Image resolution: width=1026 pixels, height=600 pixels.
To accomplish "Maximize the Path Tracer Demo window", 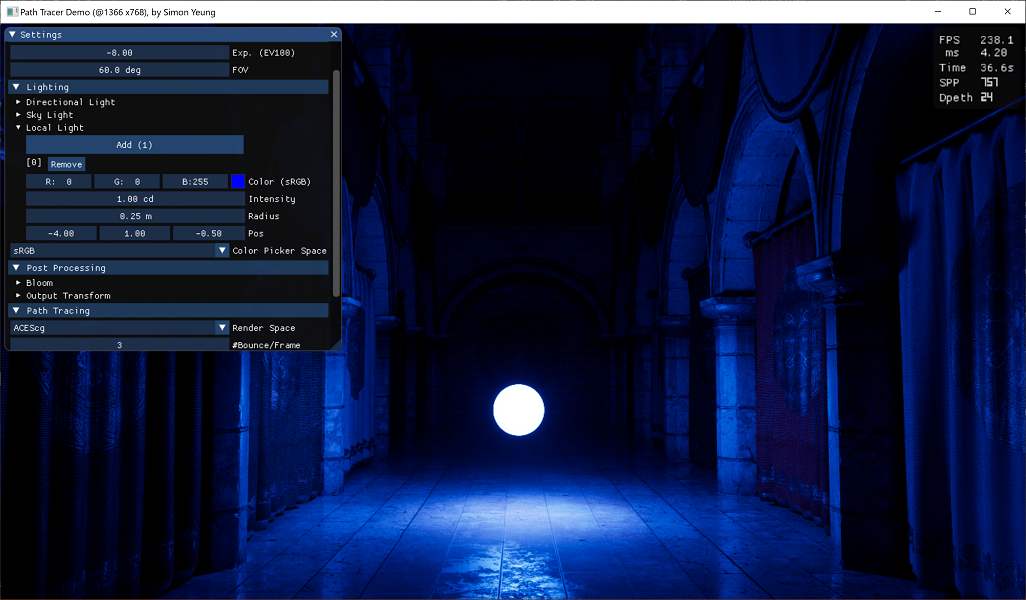I will pyautogui.click(x=972, y=12).
